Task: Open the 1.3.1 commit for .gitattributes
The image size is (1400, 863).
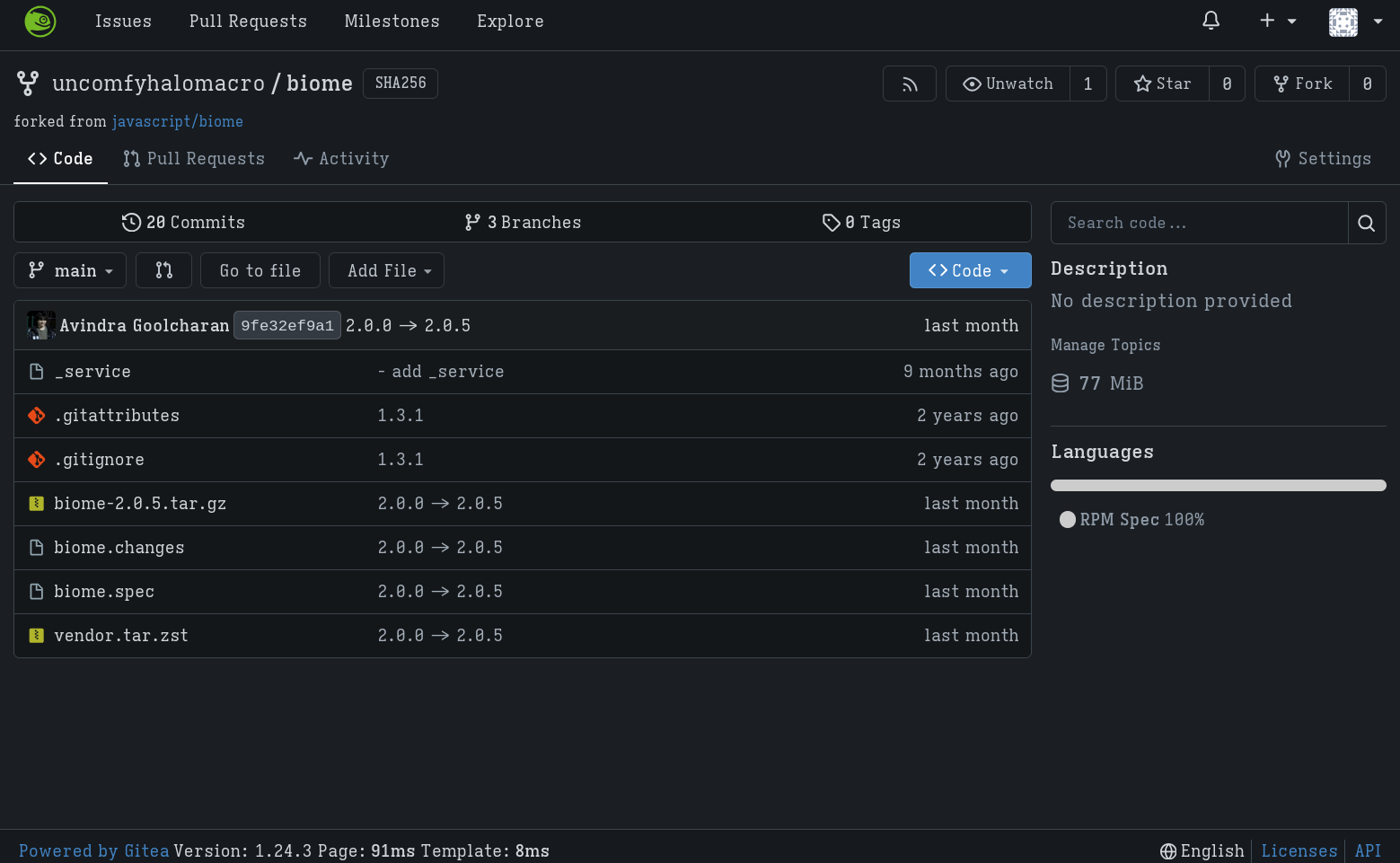Action: tap(401, 416)
